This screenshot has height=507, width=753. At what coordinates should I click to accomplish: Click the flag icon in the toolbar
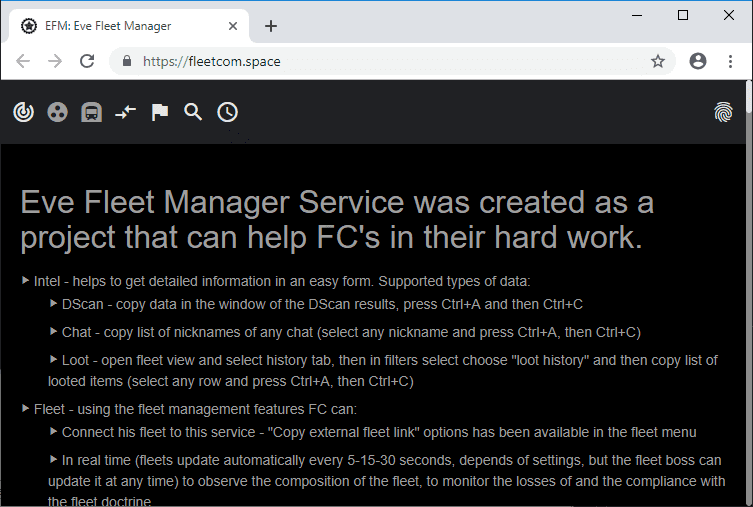point(160,112)
